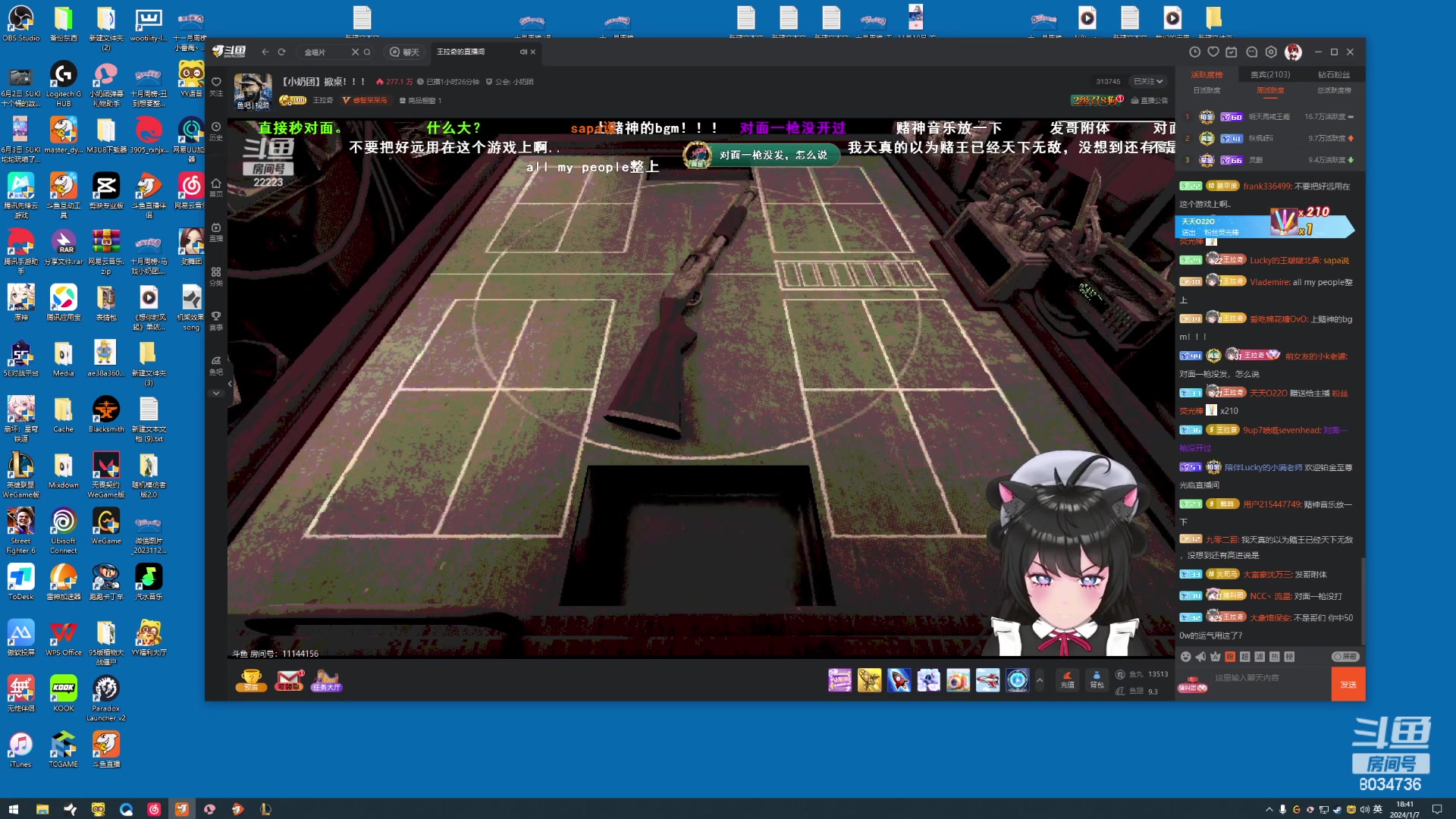Show hidden tray icons in the Windows taskbar
The height and width of the screenshot is (819, 1456).
pyautogui.click(x=1269, y=809)
